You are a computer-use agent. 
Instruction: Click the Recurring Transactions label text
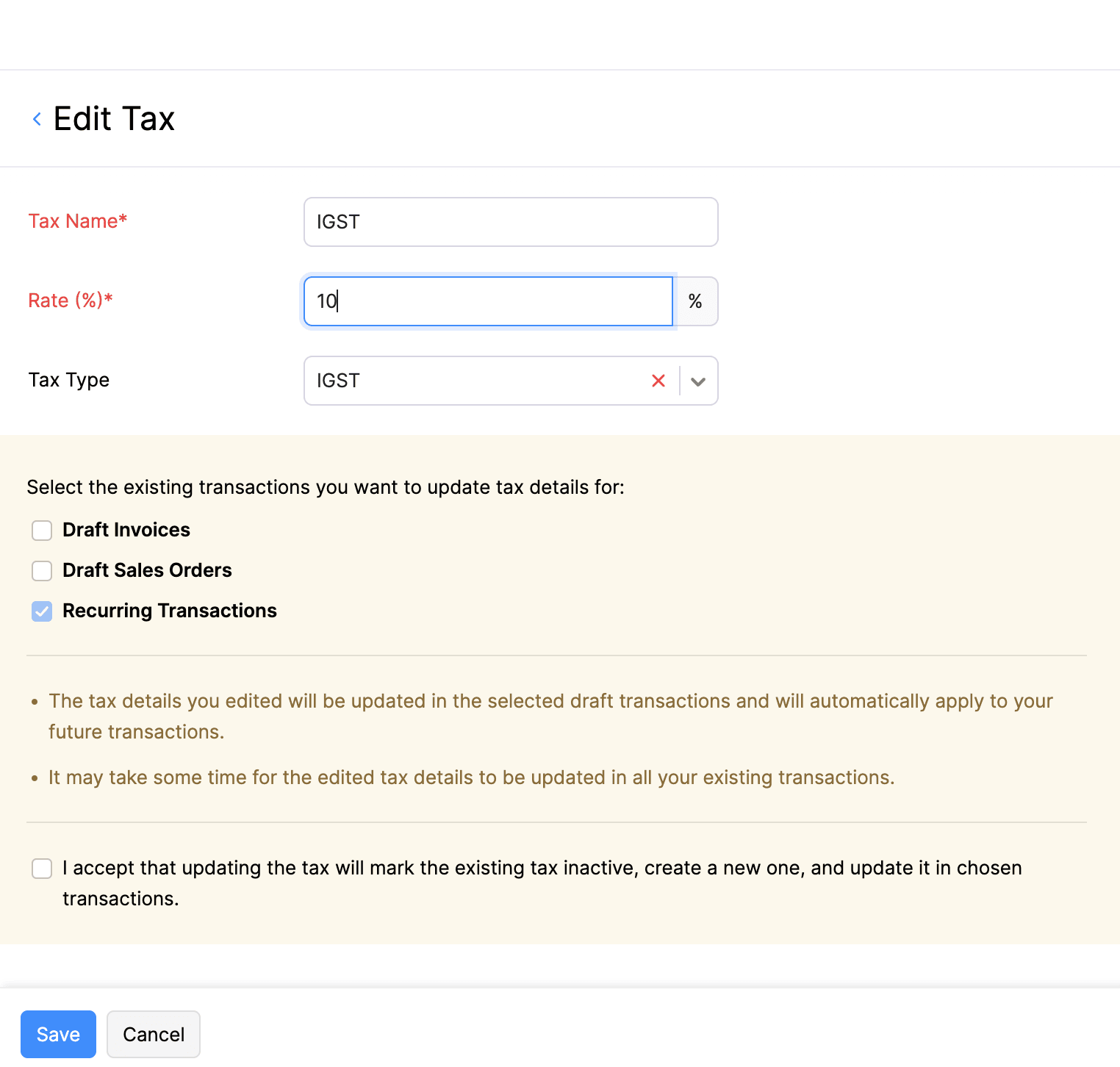click(x=170, y=611)
